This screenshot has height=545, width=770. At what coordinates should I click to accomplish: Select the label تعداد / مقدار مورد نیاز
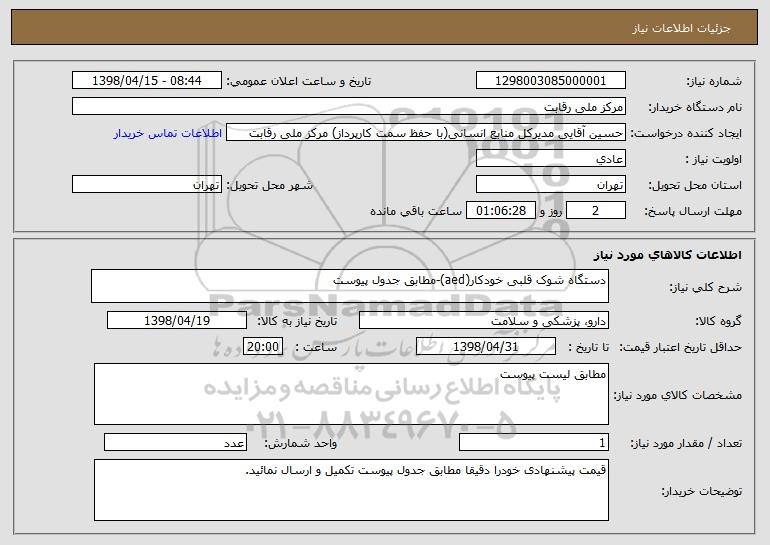click(x=686, y=443)
